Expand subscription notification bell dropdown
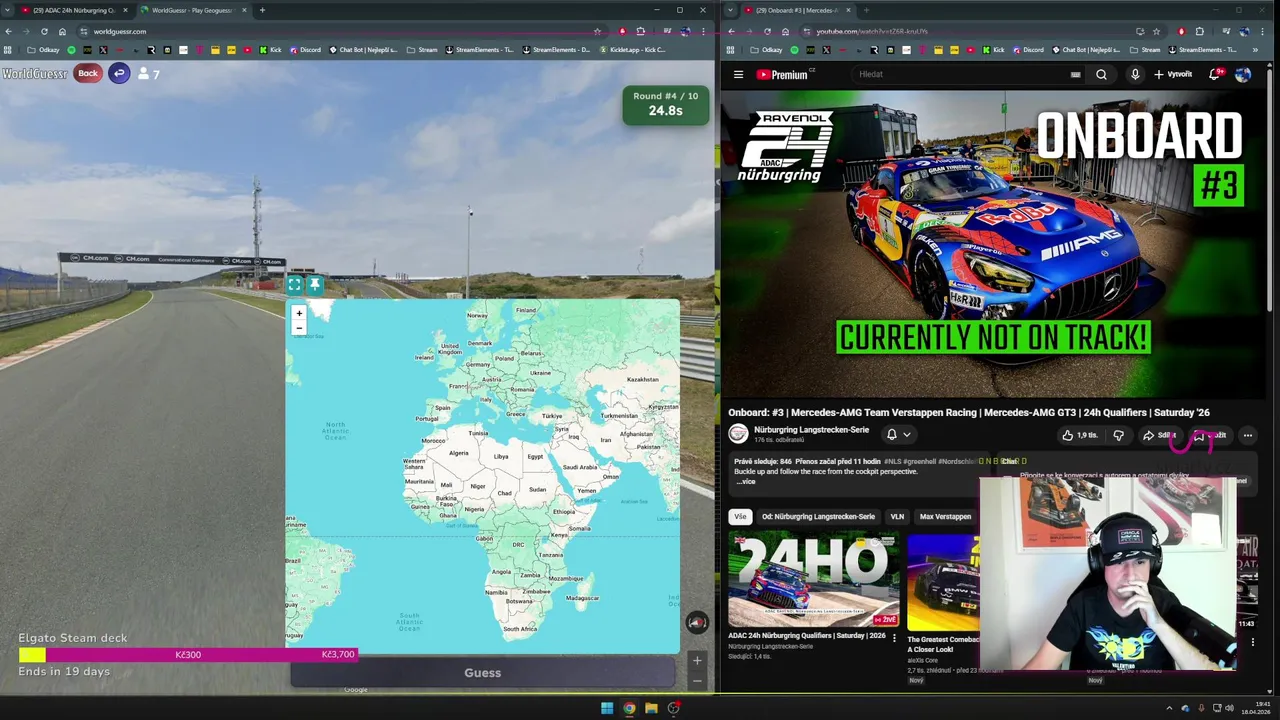This screenshot has width=1280, height=720. [898, 434]
